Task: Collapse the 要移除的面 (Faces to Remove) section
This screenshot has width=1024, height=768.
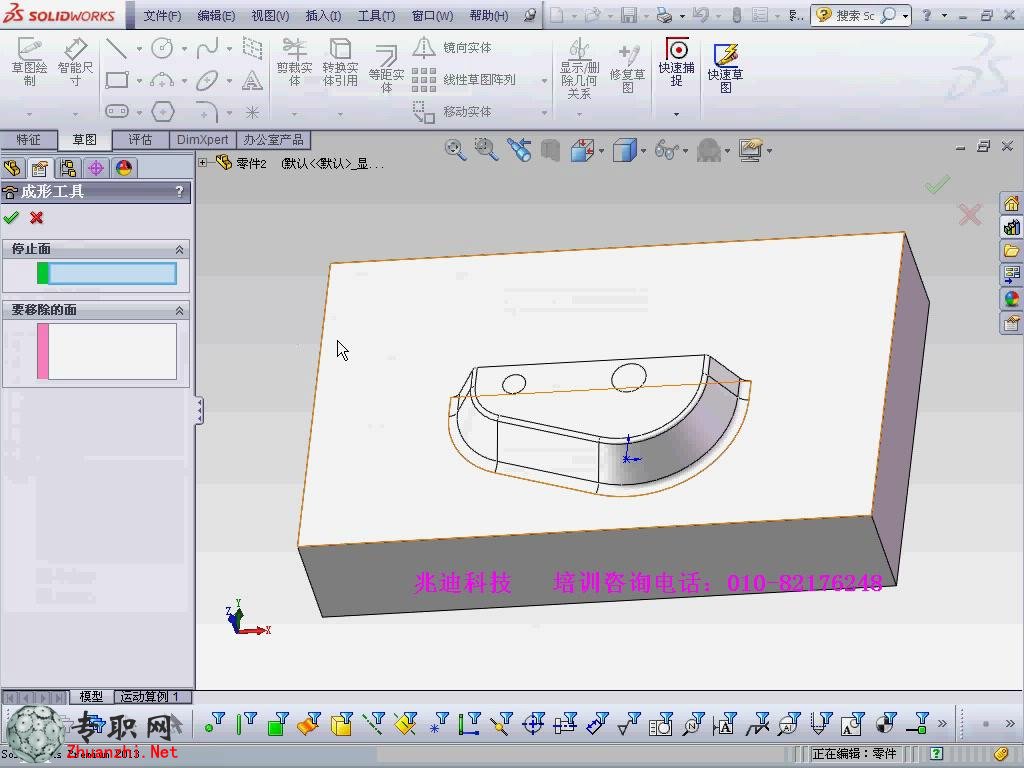Action: 180,311
